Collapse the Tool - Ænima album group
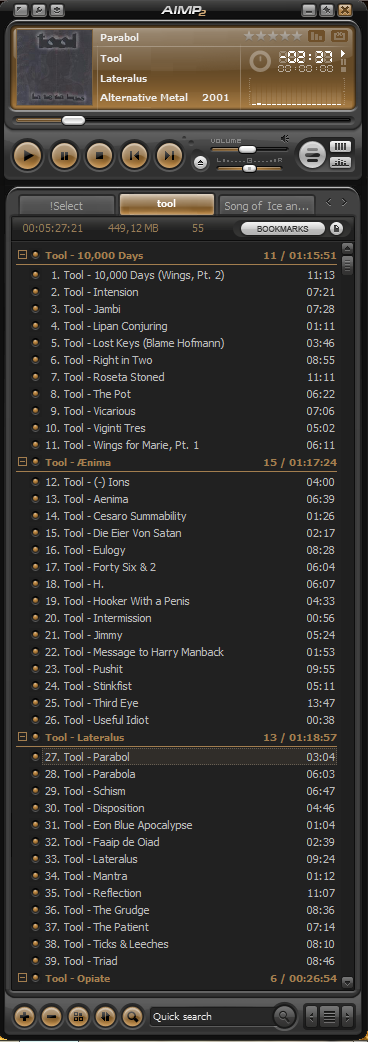The image size is (368, 1042). (x=22, y=461)
